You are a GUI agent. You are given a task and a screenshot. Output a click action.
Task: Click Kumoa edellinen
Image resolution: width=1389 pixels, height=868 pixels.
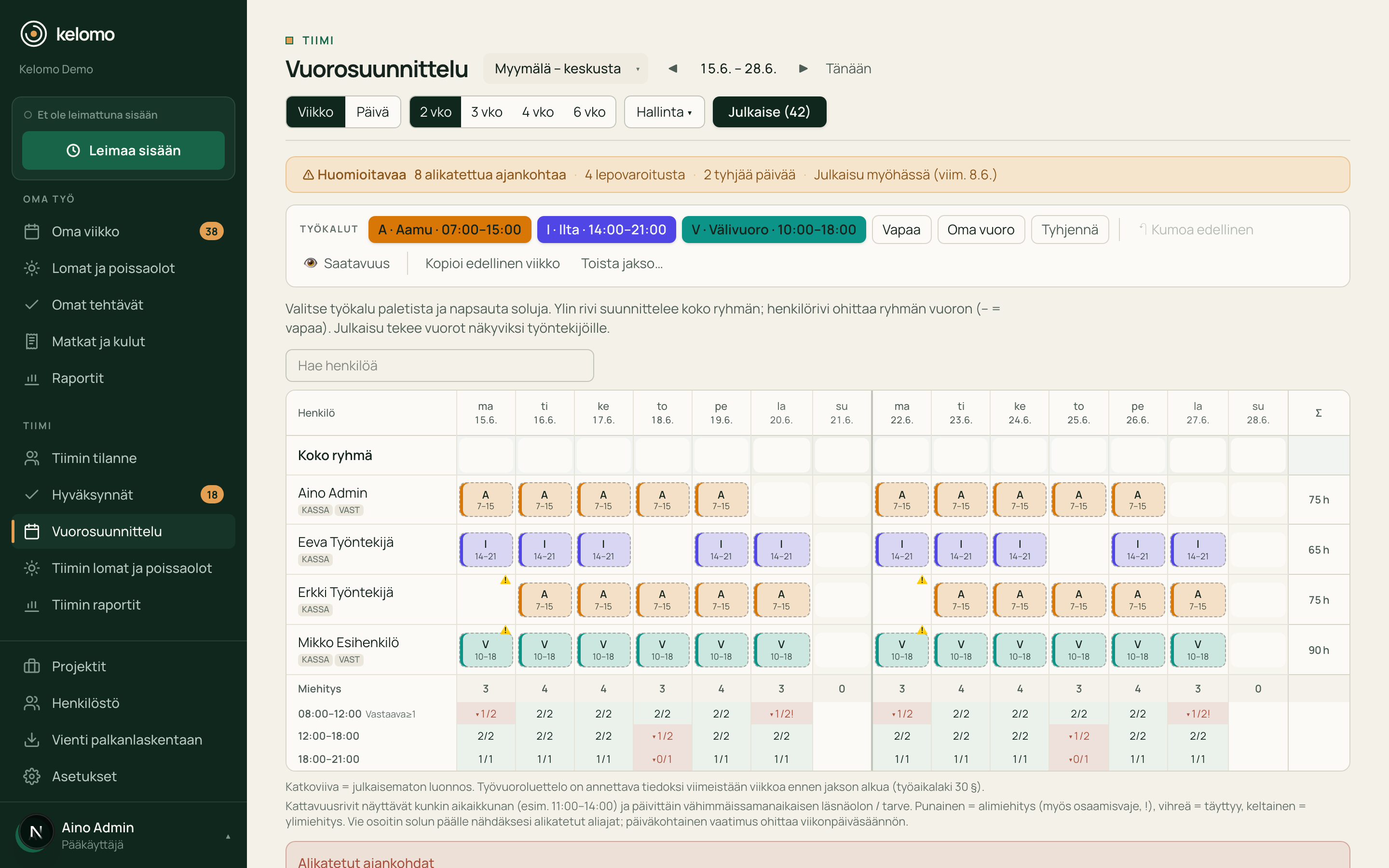pos(1196,230)
